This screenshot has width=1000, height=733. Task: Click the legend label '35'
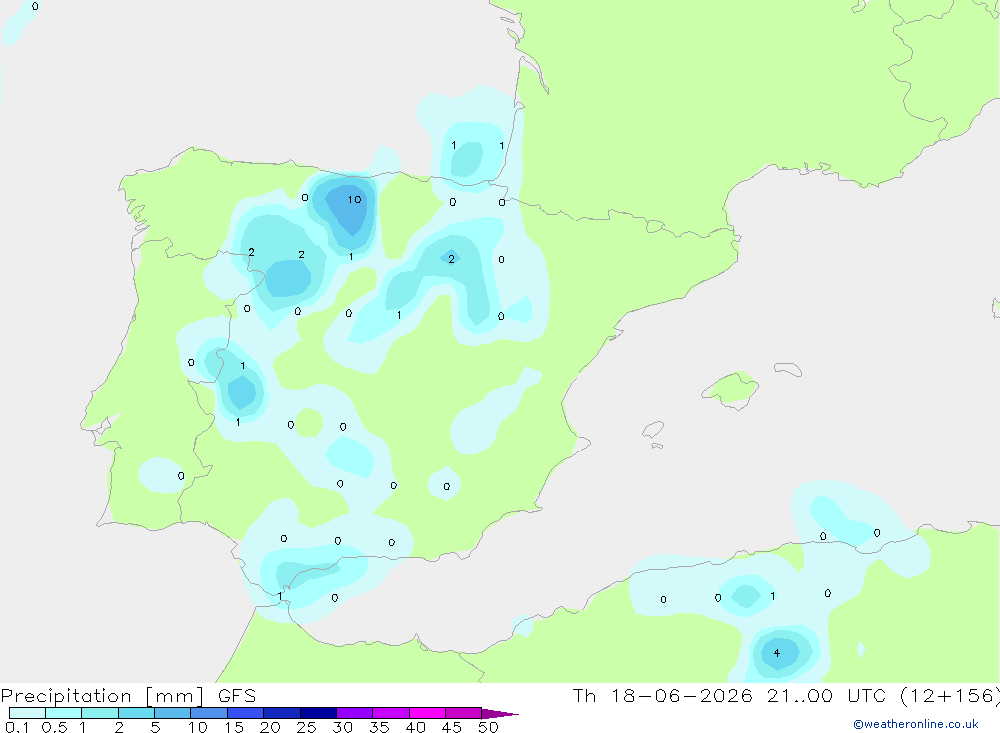coord(379,727)
